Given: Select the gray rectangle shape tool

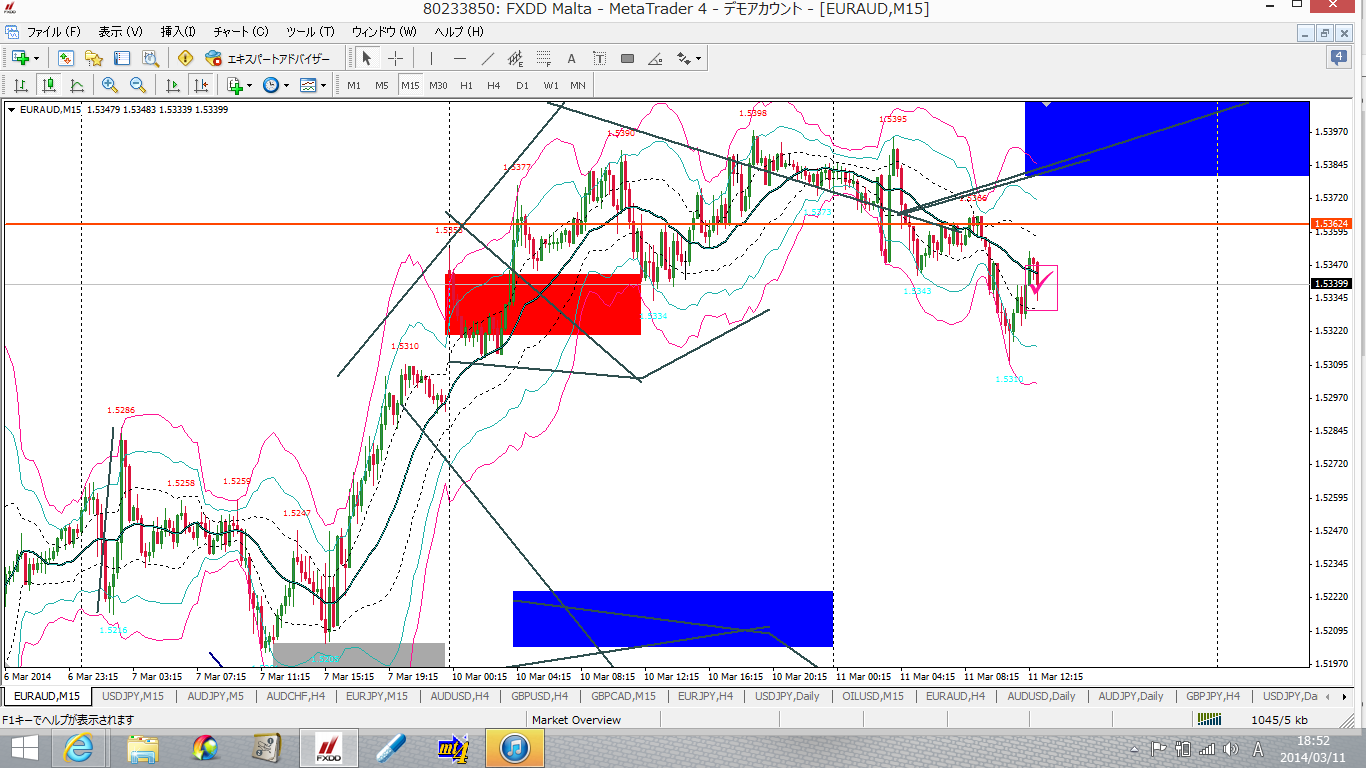Looking at the screenshot, I should [x=628, y=58].
